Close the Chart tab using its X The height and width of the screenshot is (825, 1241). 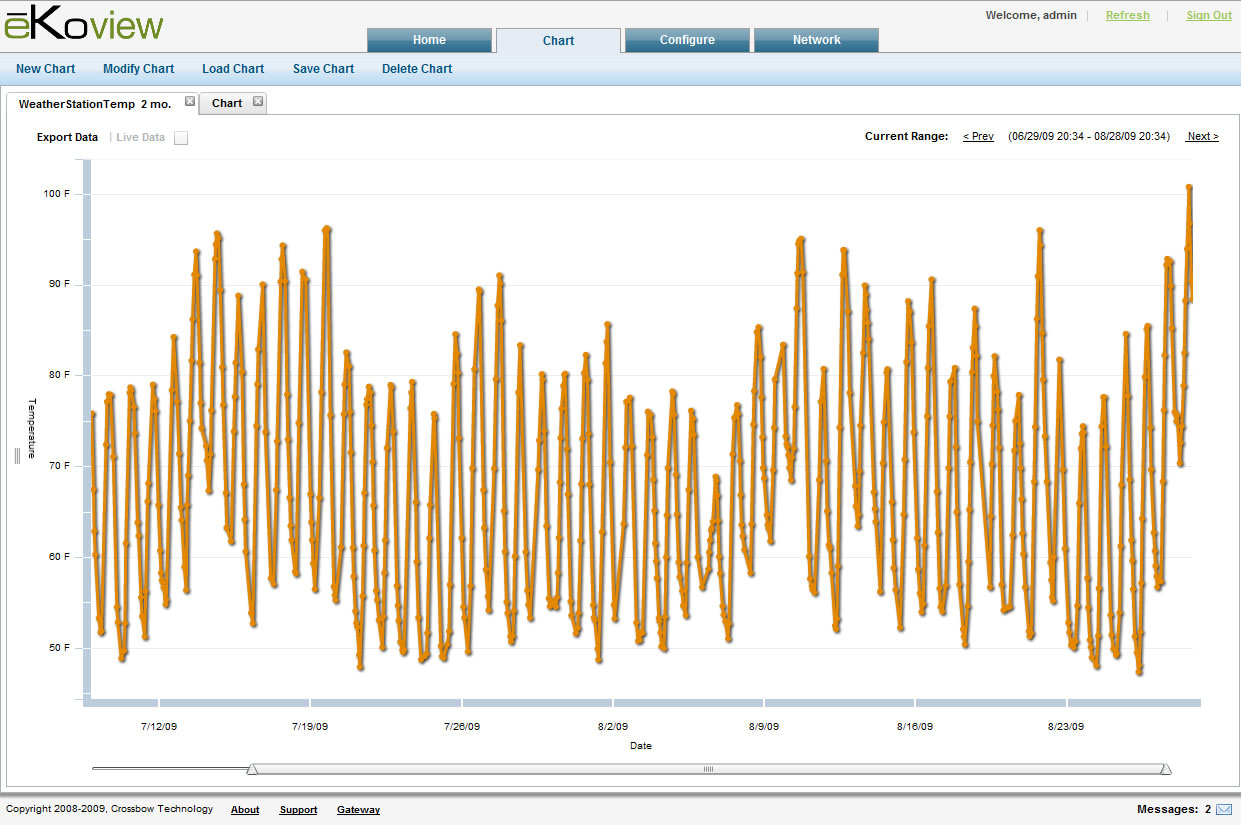tap(257, 101)
